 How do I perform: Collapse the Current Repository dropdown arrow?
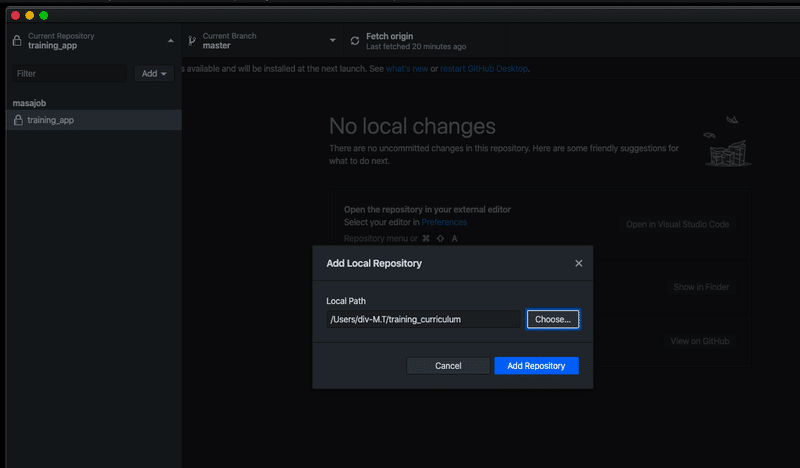(x=170, y=41)
